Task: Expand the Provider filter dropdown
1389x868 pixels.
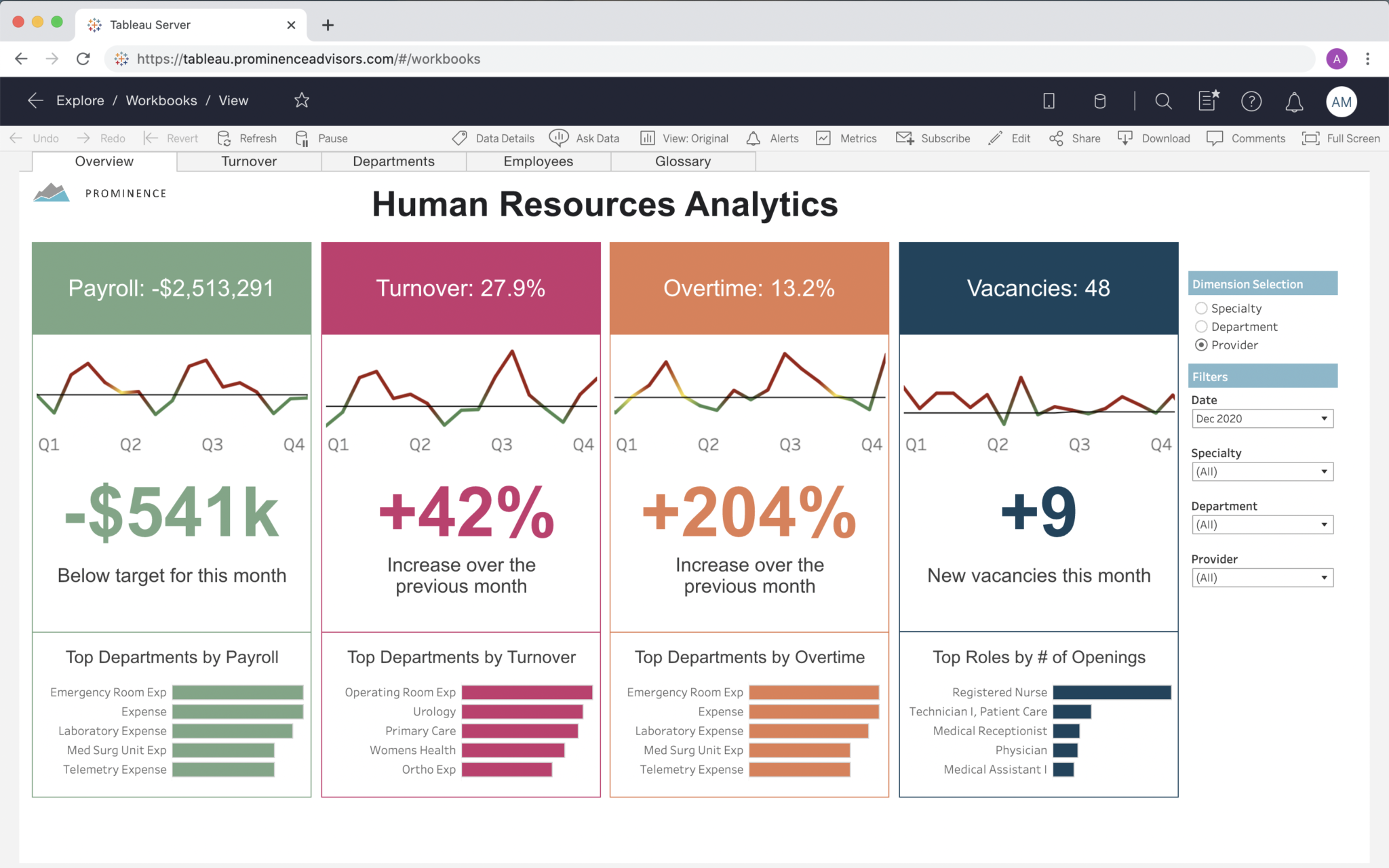Action: click(1261, 578)
